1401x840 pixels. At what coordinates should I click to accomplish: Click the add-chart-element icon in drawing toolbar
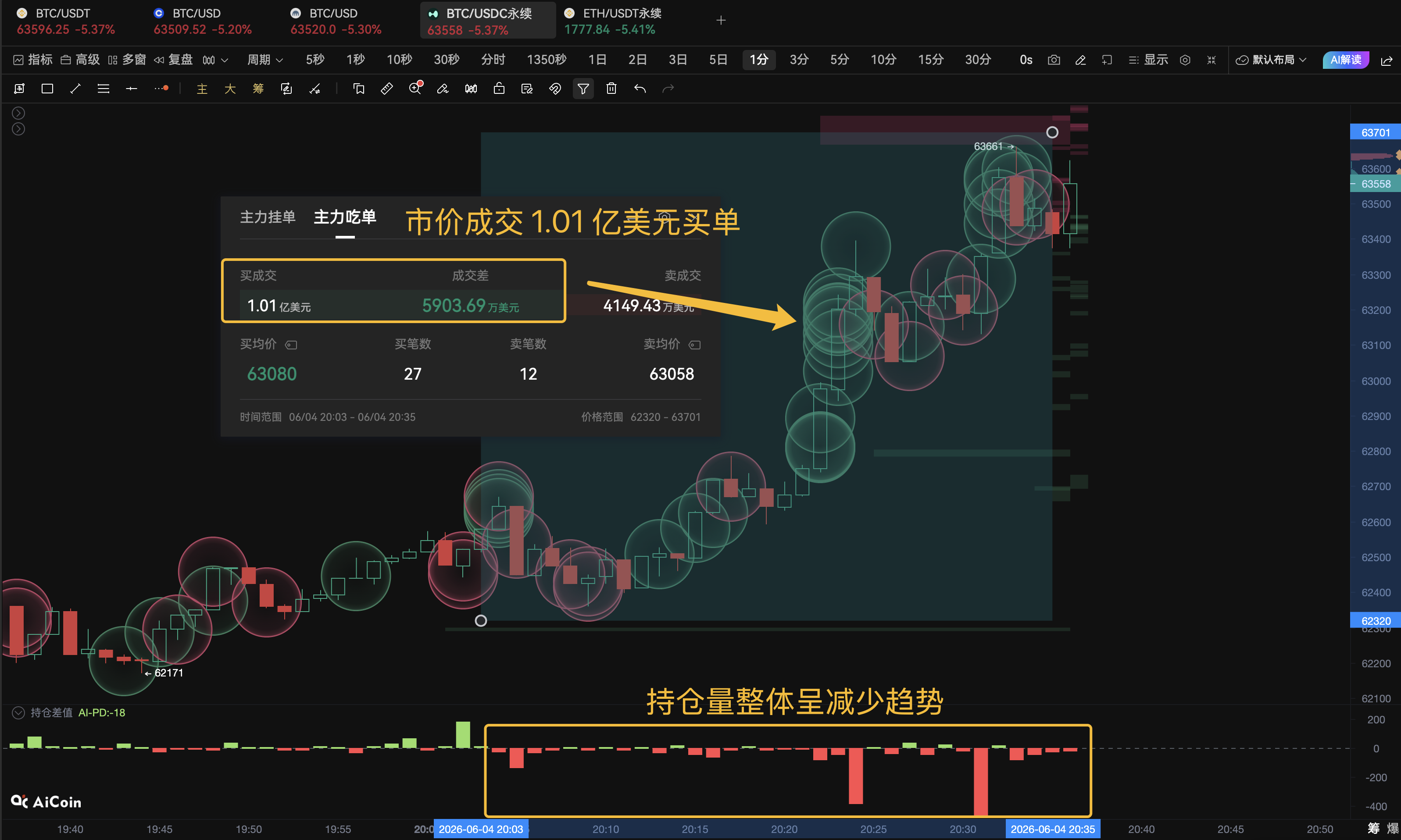coord(19,89)
